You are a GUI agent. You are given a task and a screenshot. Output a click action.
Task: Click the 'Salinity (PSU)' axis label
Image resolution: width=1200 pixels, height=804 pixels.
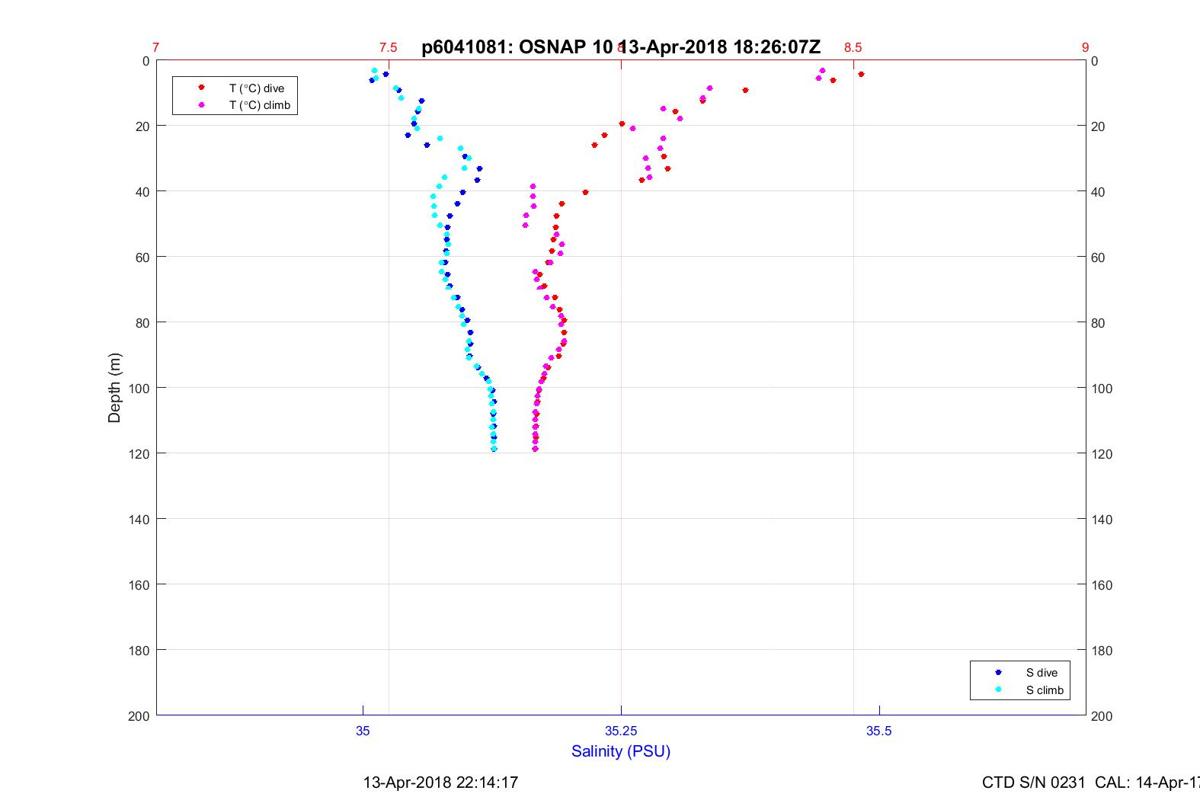pos(621,751)
